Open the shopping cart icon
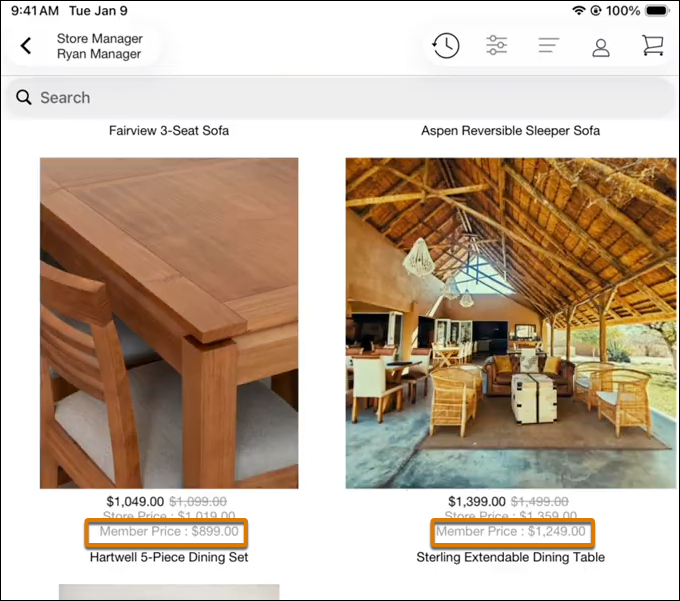This screenshot has width=680, height=601. pos(653,45)
